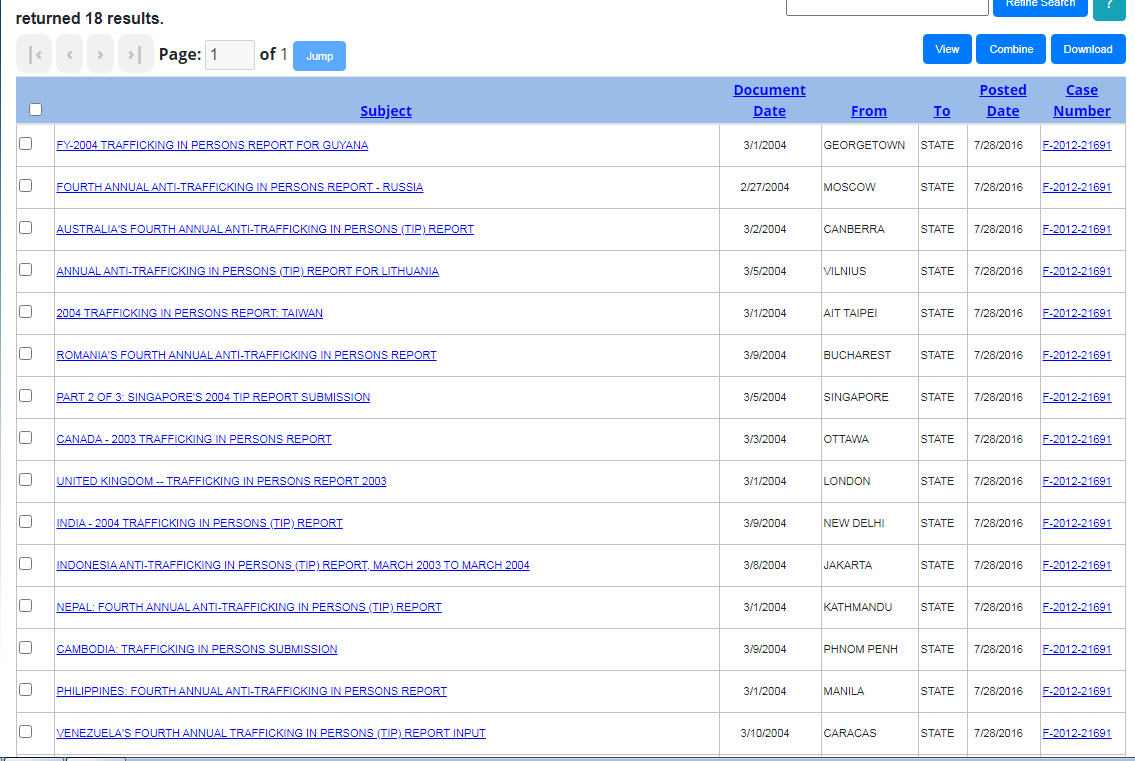
Task: Sort by the From column header
Action: 869,111
